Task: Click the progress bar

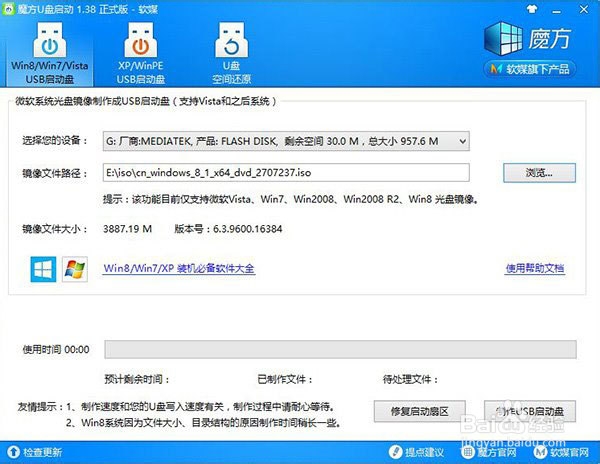Action: point(340,349)
